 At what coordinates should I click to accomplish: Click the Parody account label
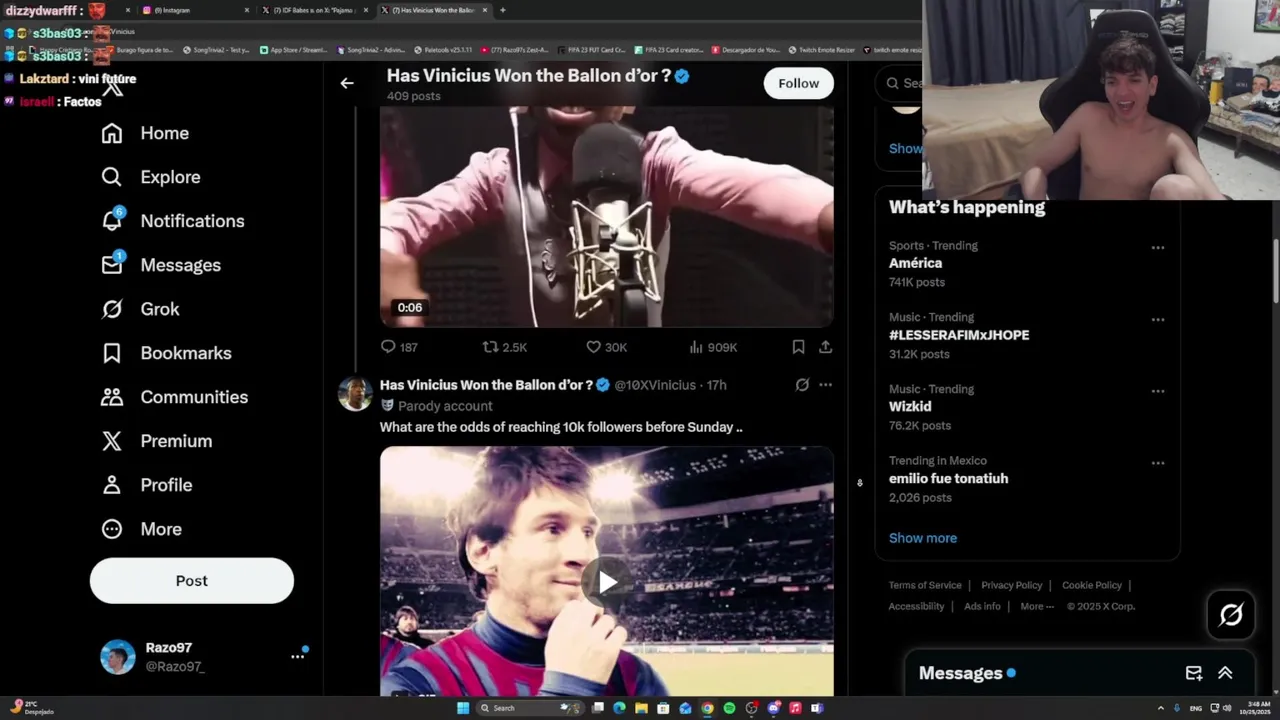(445, 406)
